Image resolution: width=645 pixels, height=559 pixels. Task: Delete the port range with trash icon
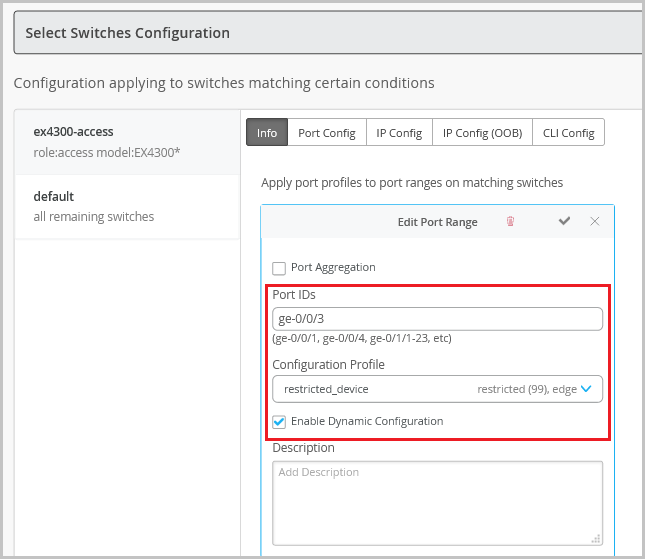510,222
